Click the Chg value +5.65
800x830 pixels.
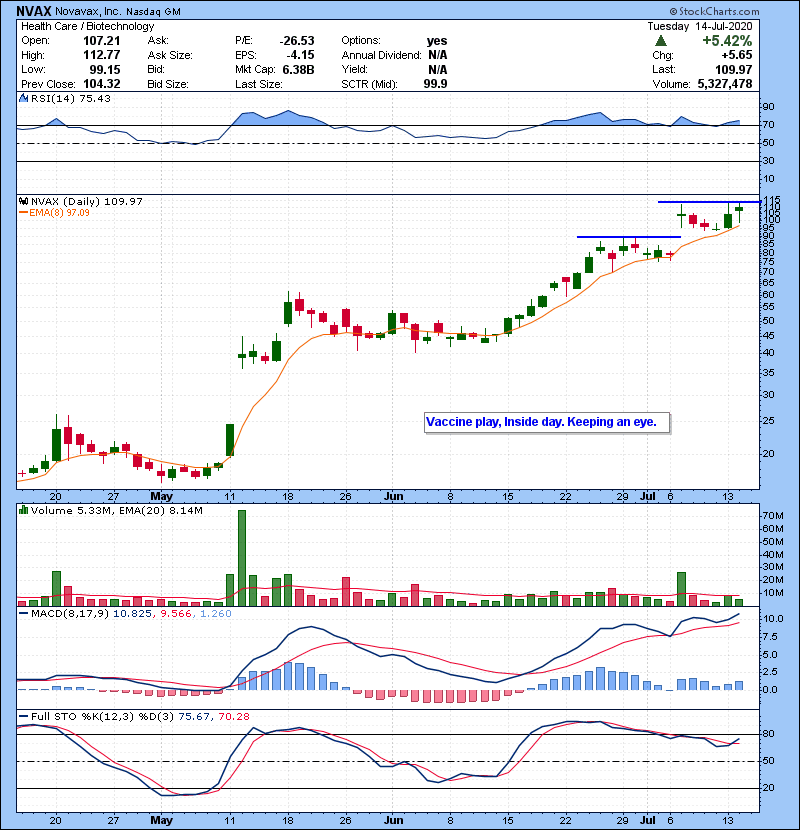(x=737, y=55)
